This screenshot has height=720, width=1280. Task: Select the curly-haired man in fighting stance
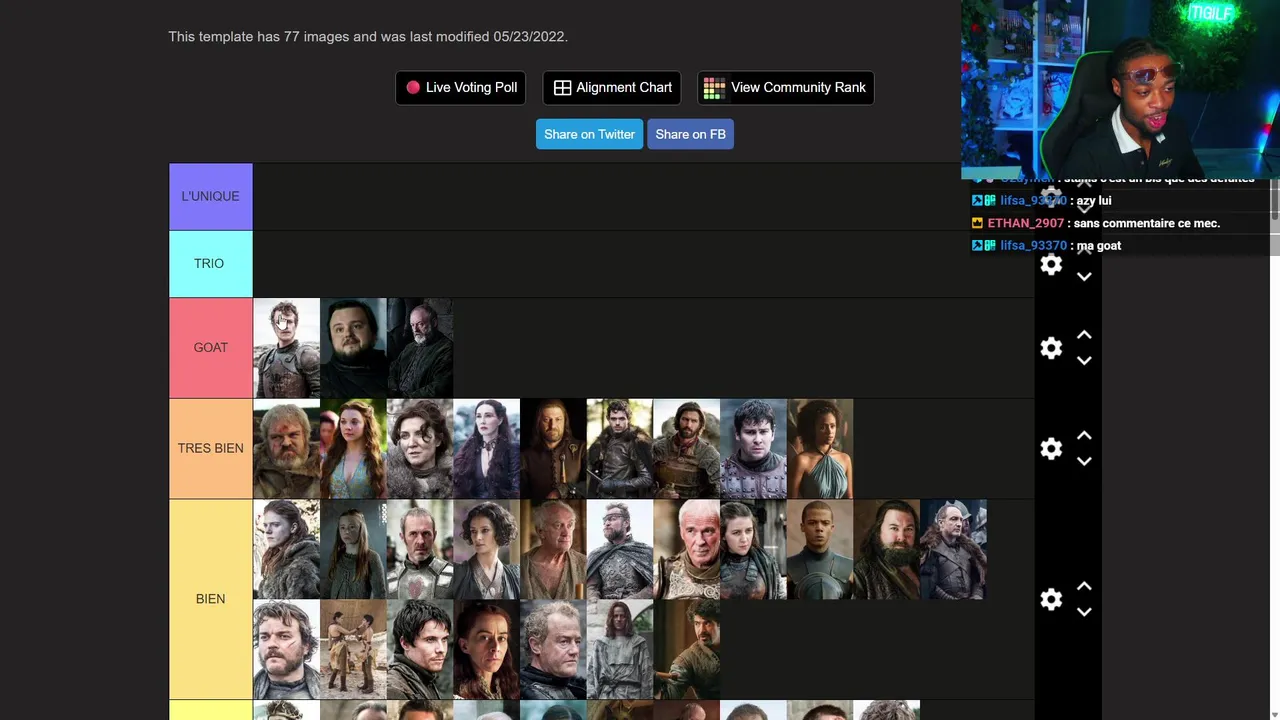pyautogui.click(x=686, y=649)
